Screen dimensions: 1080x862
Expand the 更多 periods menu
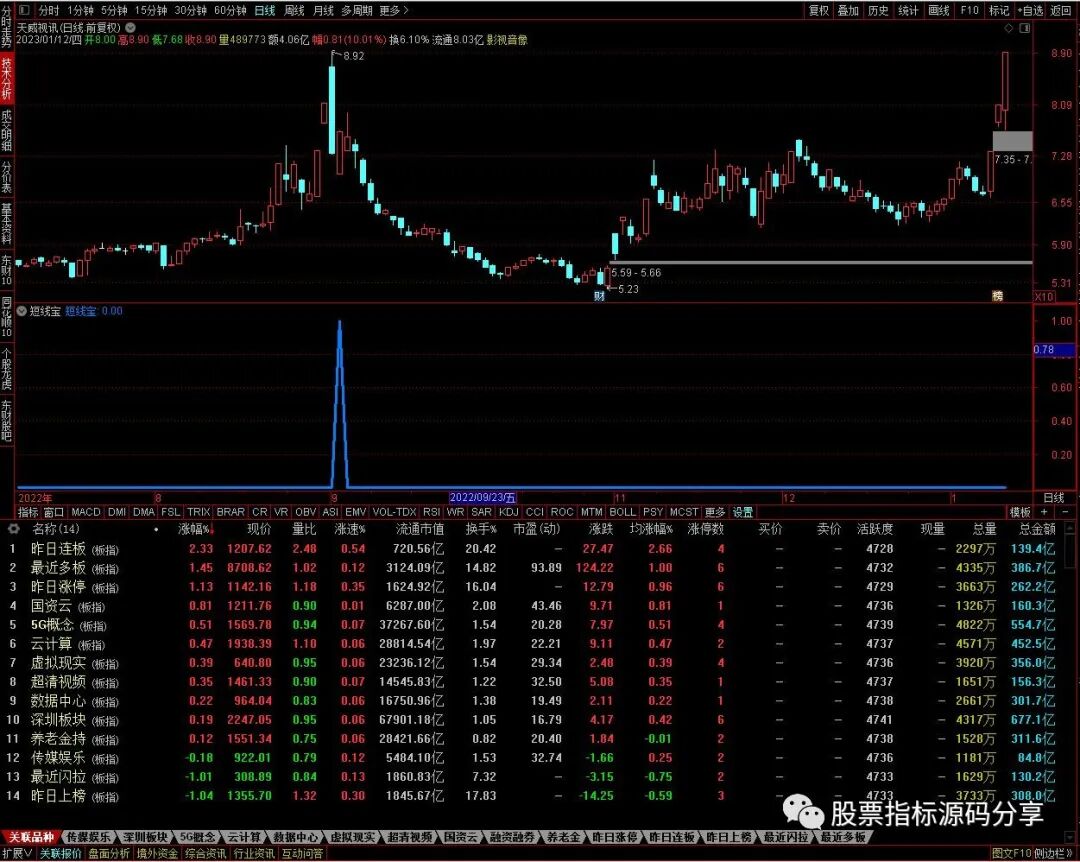394,10
